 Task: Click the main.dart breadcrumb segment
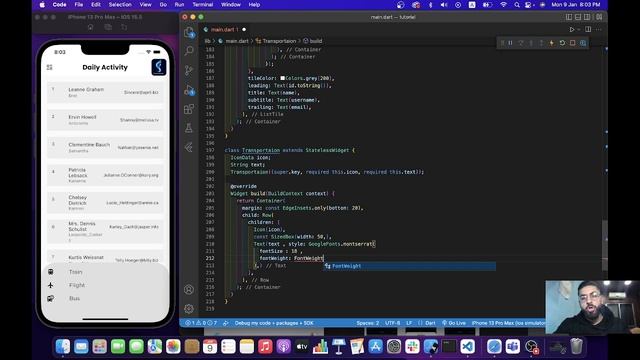pyautogui.click(x=237, y=41)
